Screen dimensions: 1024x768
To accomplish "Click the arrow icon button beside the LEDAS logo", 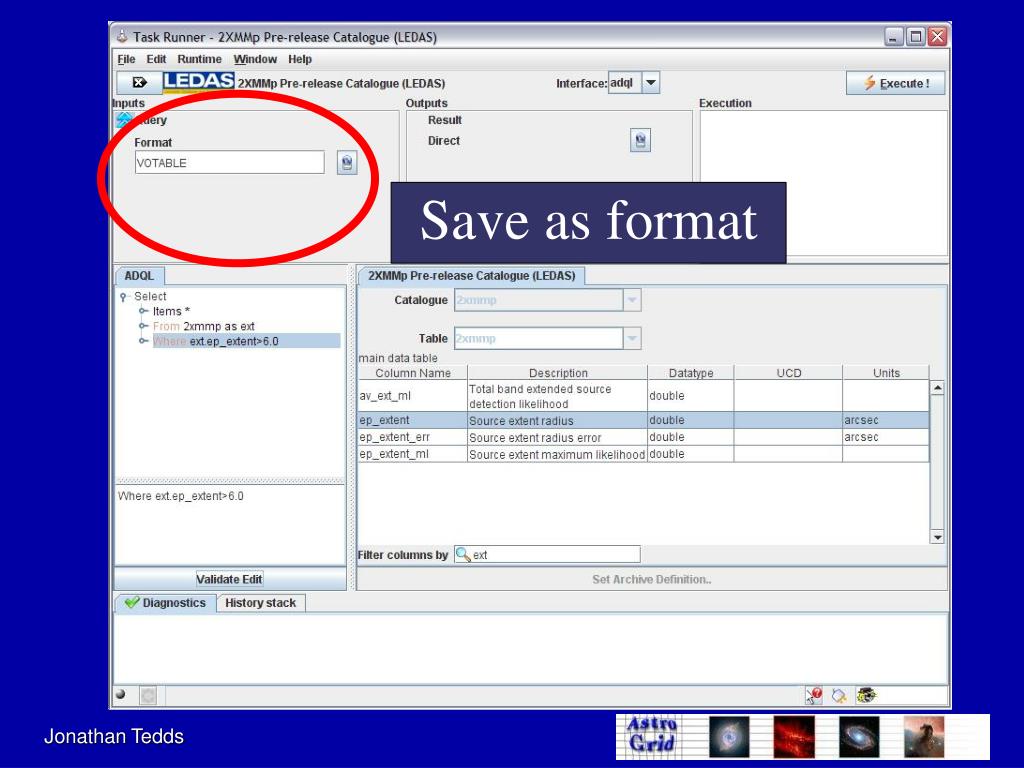I will [139, 83].
